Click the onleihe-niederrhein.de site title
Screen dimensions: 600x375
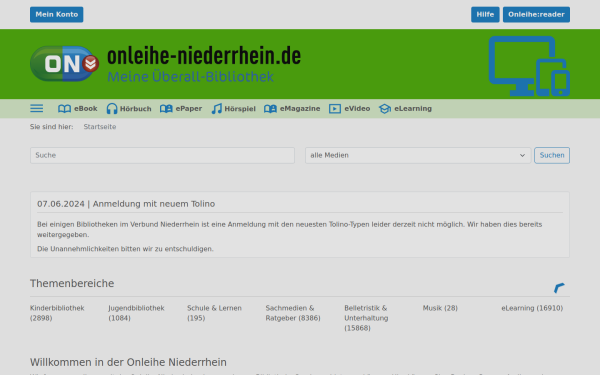click(x=204, y=56)
